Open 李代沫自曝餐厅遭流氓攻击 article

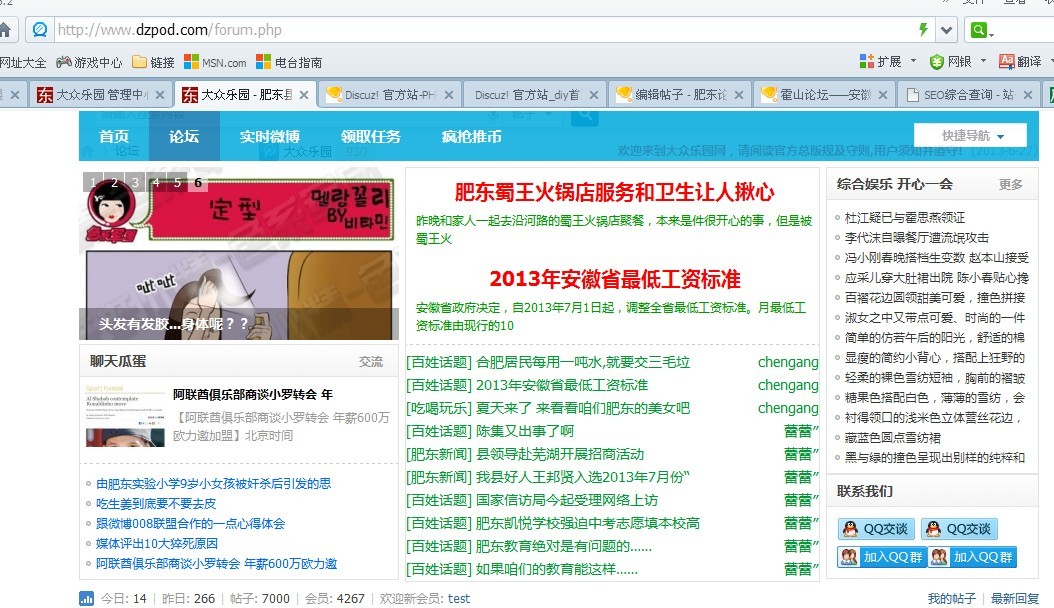[917, 237]
